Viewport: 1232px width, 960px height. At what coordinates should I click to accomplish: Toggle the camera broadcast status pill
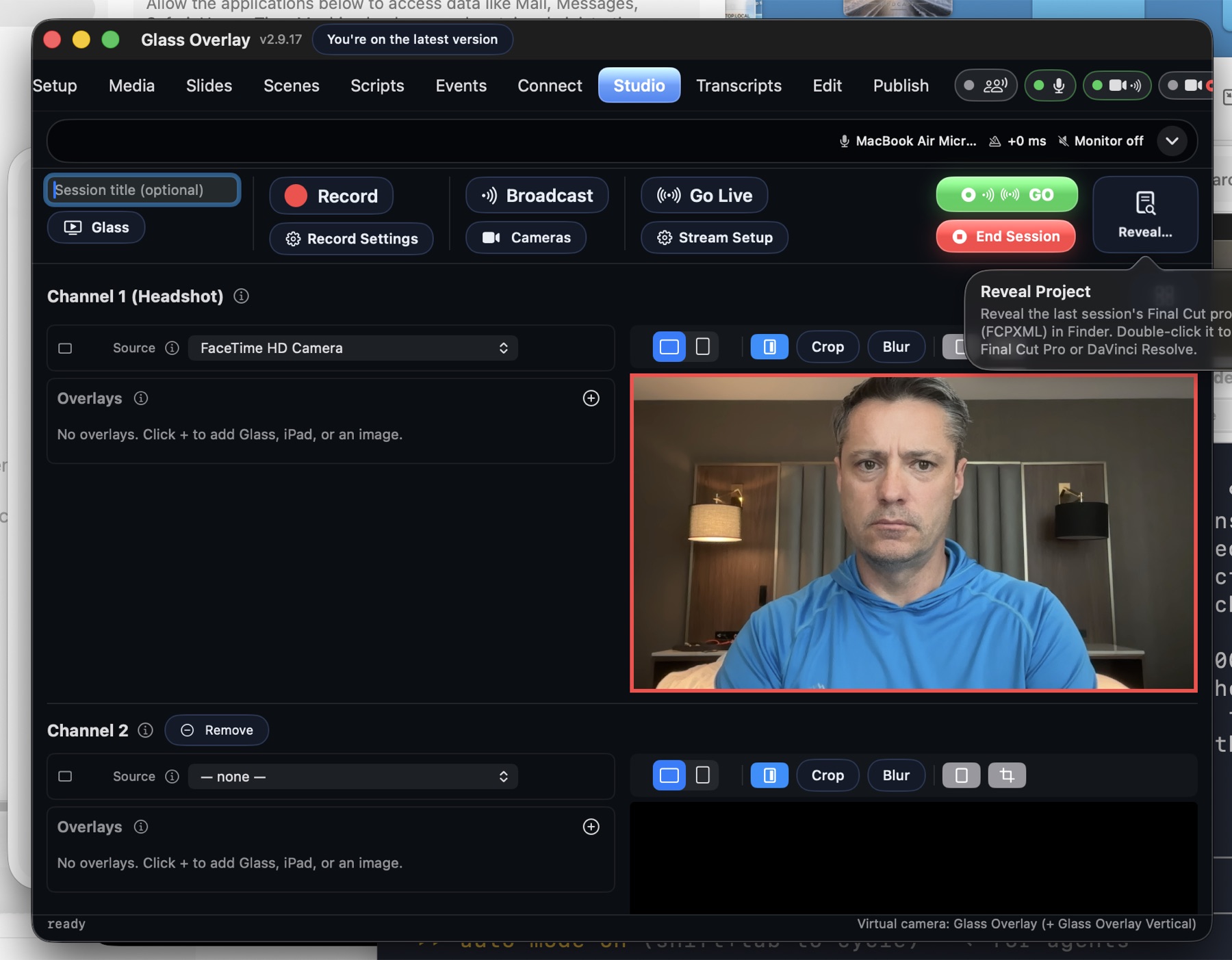coord(1117,86)
